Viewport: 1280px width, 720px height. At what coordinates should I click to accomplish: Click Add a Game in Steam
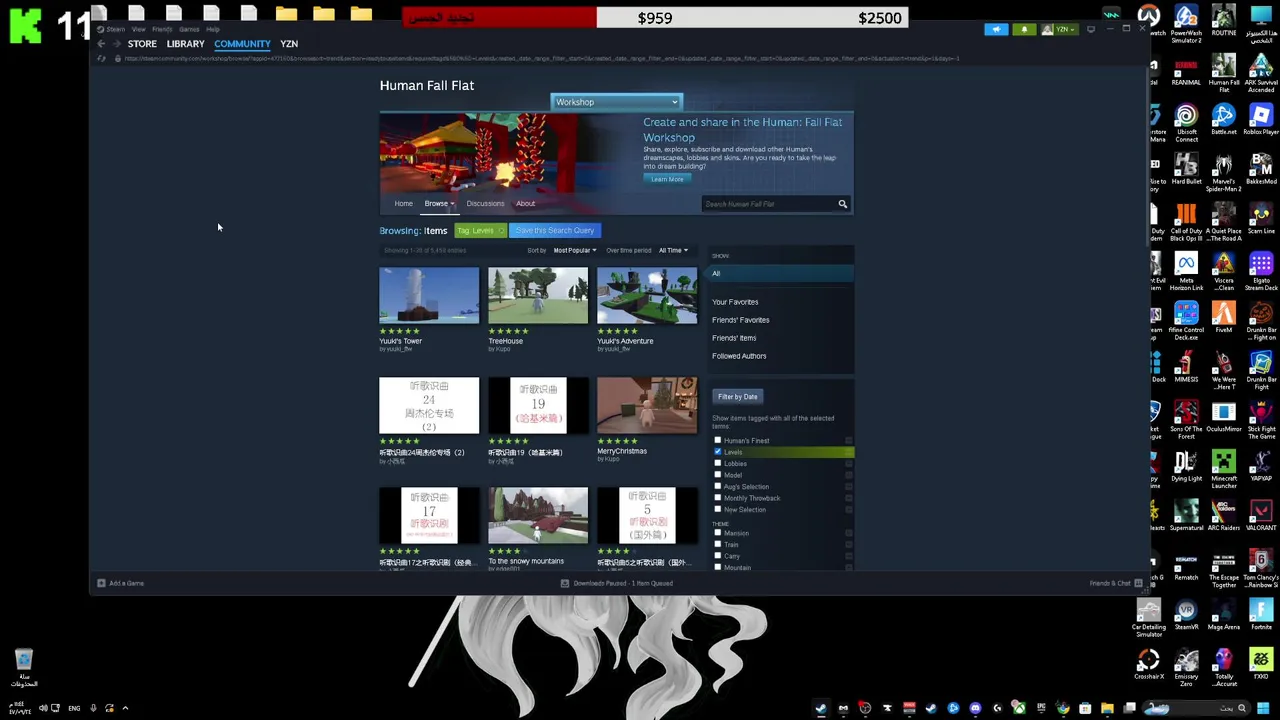(121, 583)
